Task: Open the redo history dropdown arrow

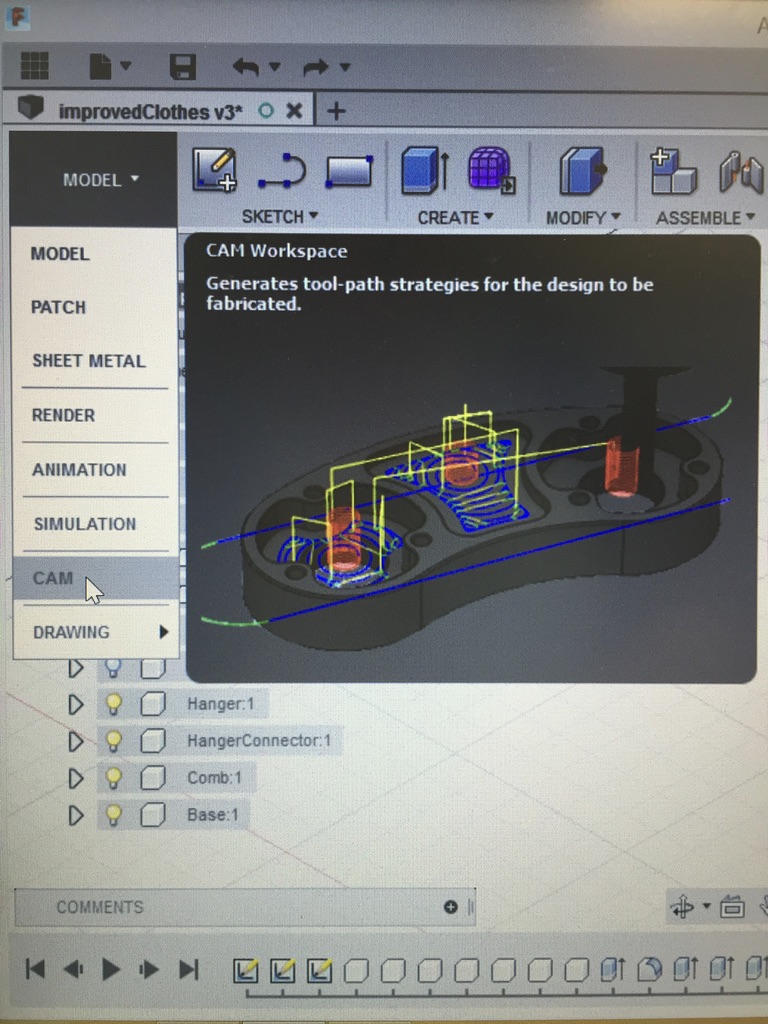Action: pos(345,66)
